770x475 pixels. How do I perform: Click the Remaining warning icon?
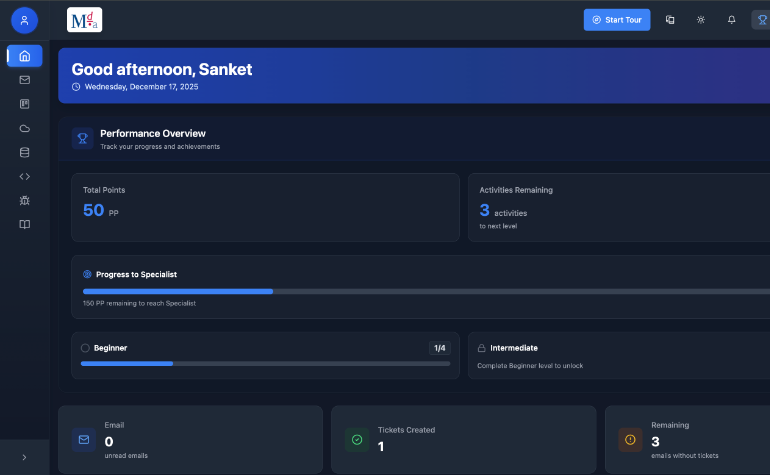pyautogui.click(x=630, y=440)
